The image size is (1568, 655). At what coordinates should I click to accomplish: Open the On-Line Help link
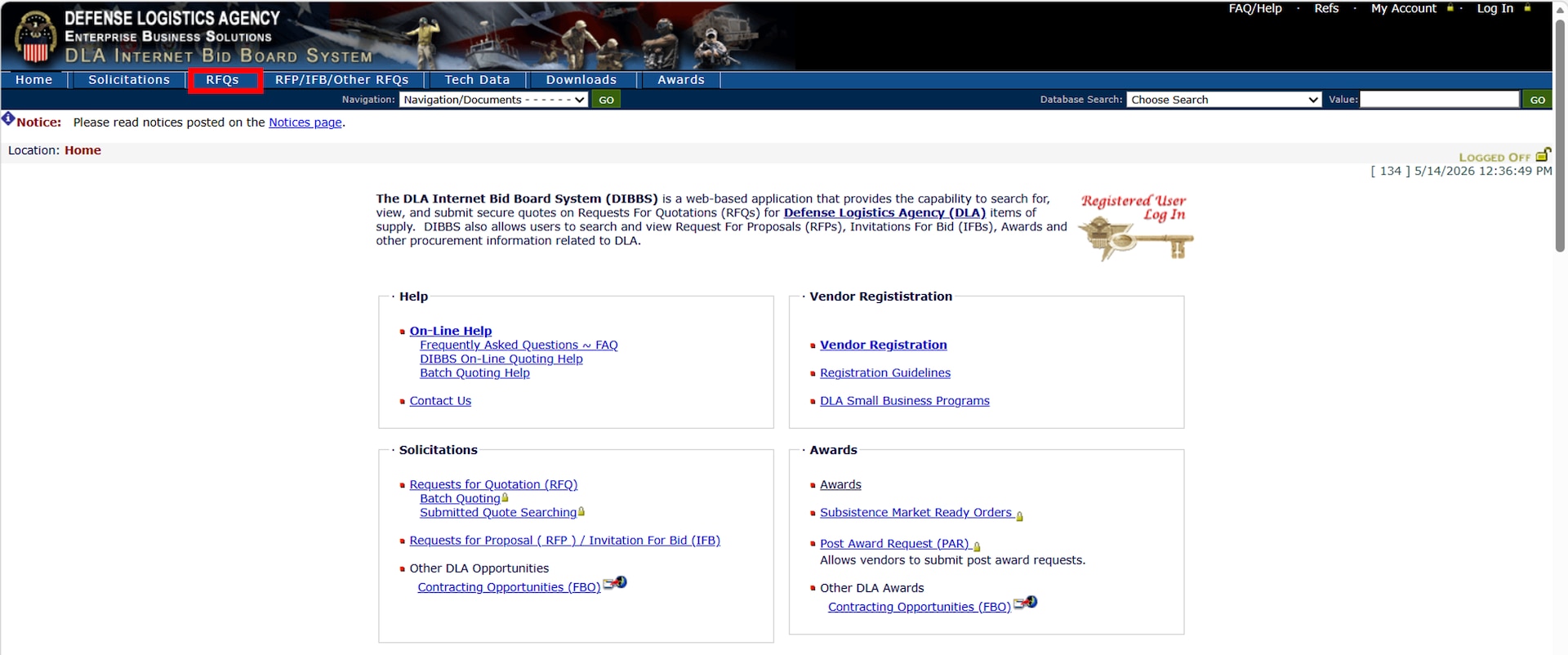[451, 331]
